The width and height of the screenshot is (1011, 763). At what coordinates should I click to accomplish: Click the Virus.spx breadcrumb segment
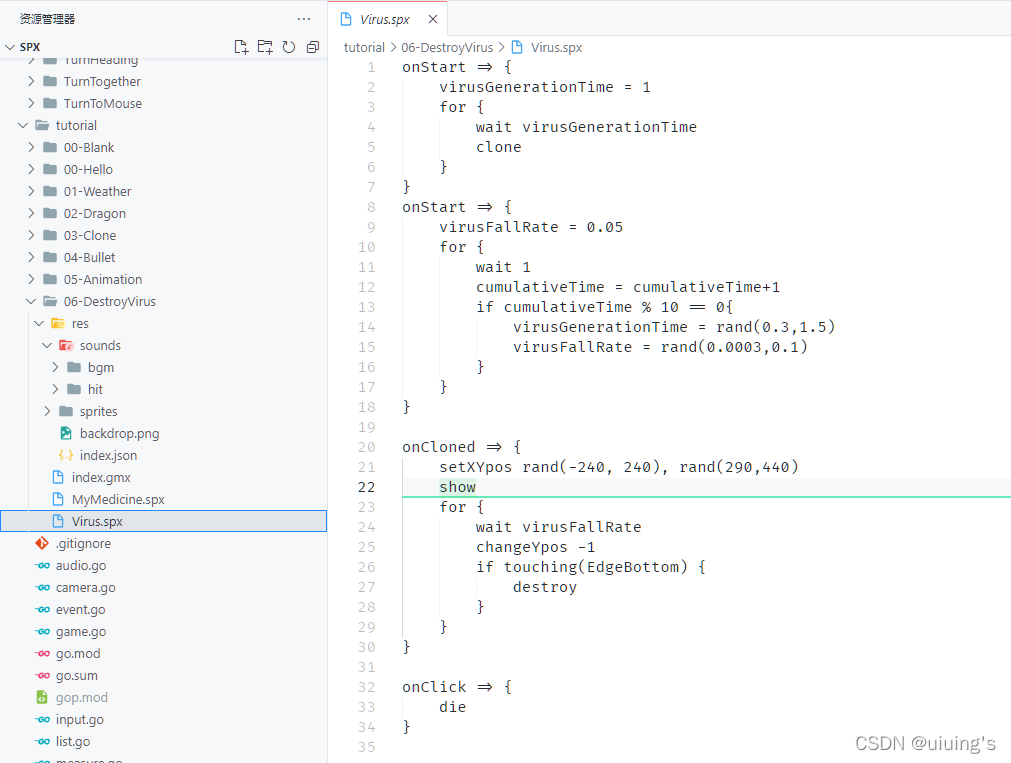pyautogui.click(x=556, y=47)
